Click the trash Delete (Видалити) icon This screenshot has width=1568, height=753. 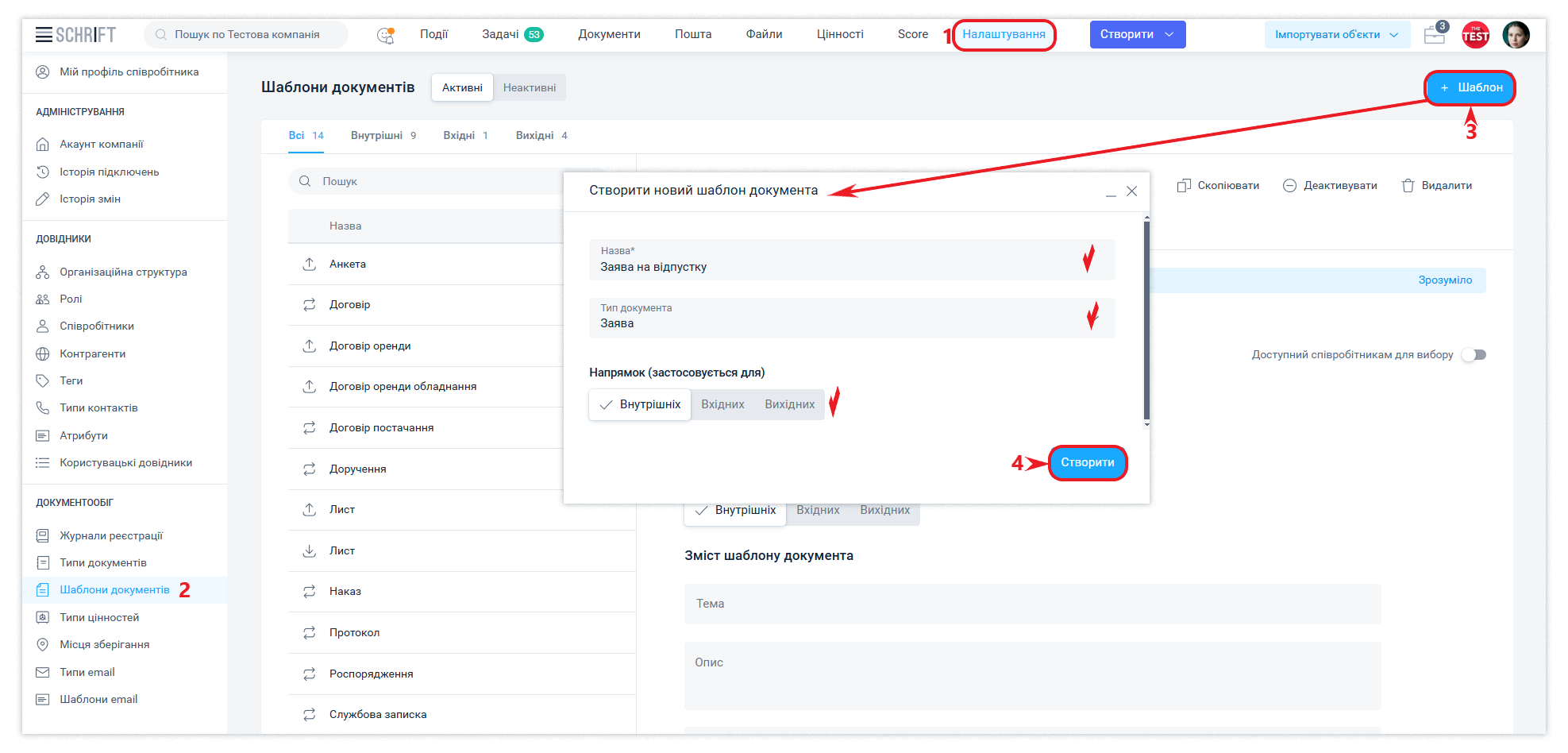(x=1408, y=186)
